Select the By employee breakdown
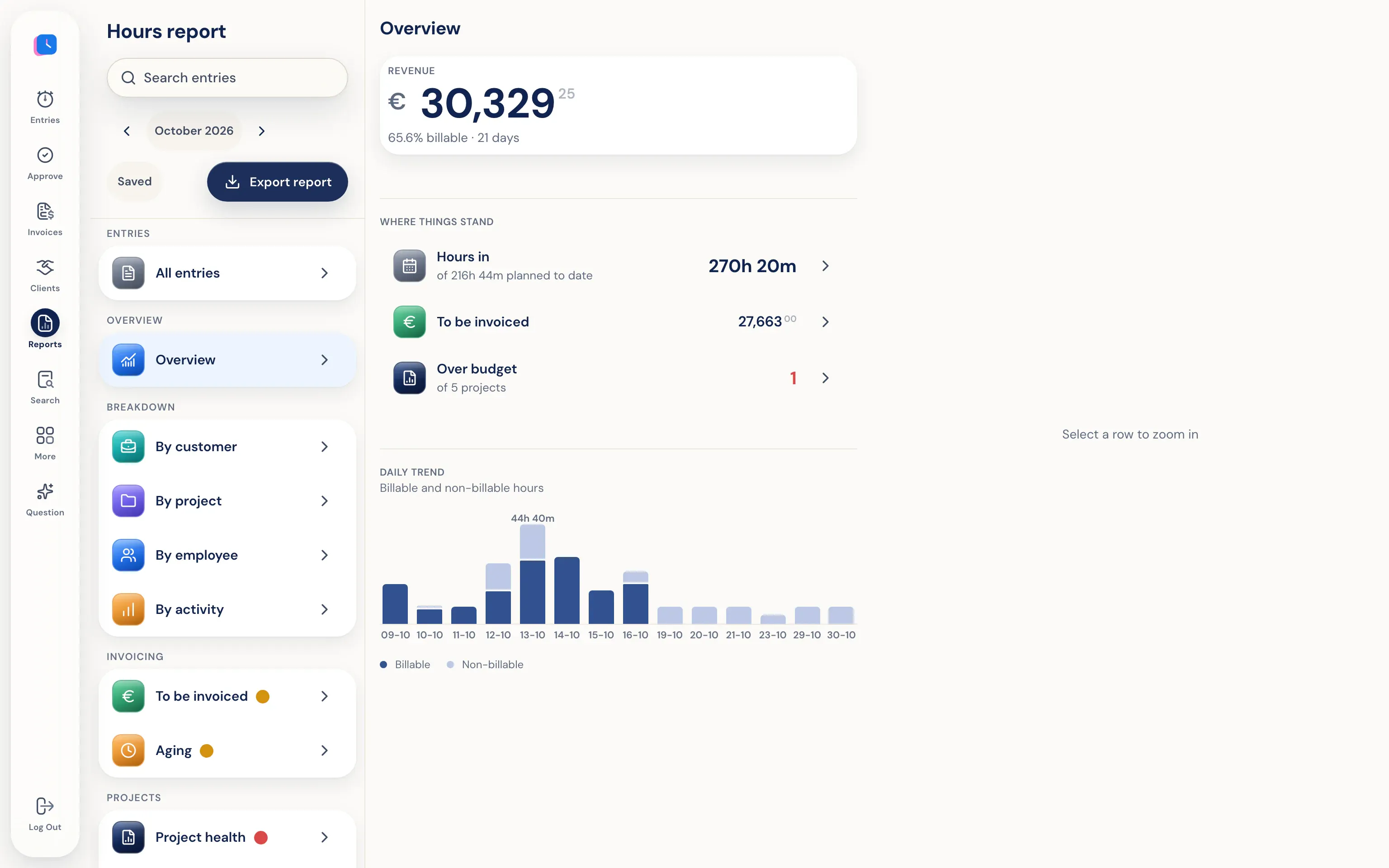 click(227, 555)
